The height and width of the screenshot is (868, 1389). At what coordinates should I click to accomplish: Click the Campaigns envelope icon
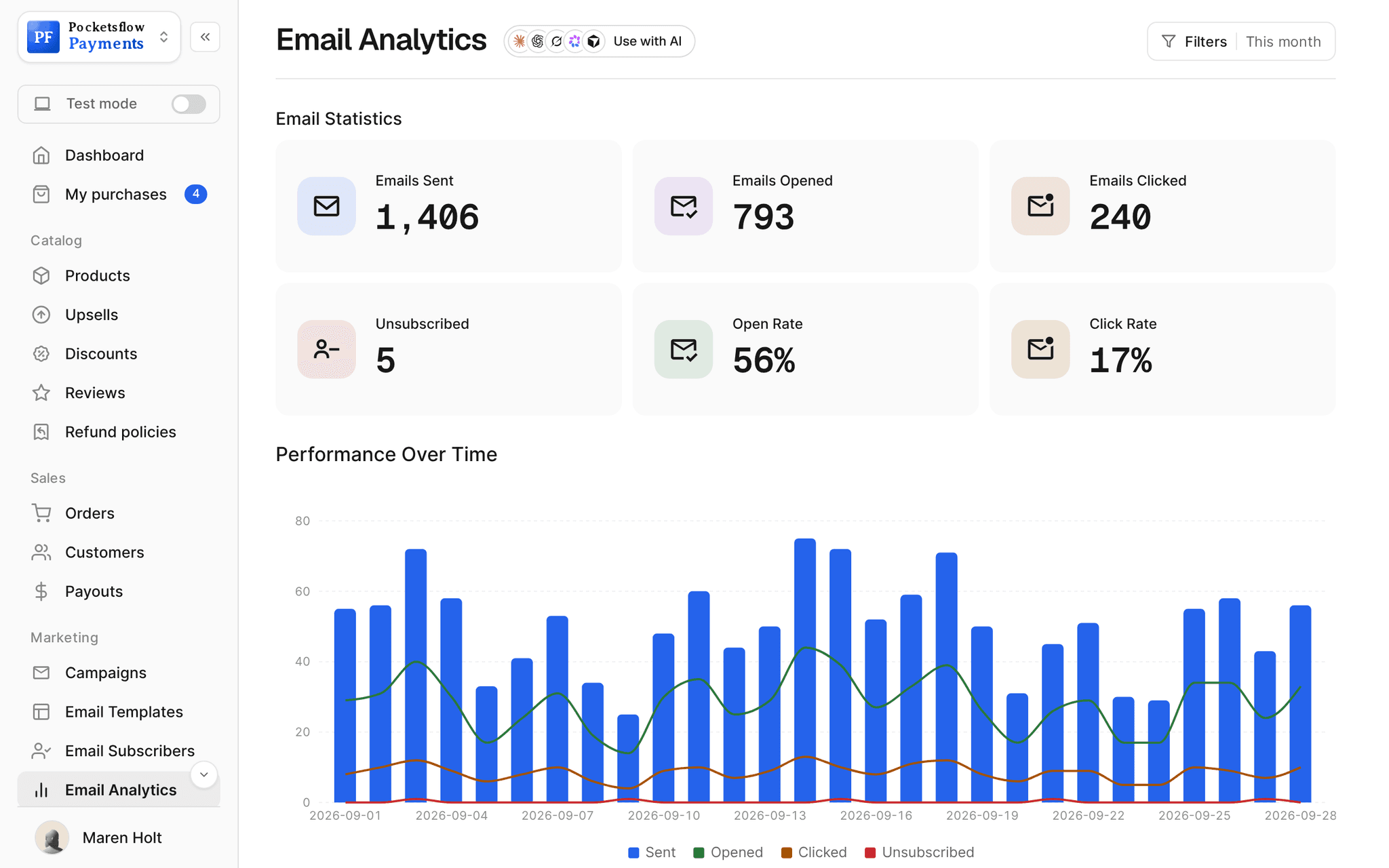(41, 673)
